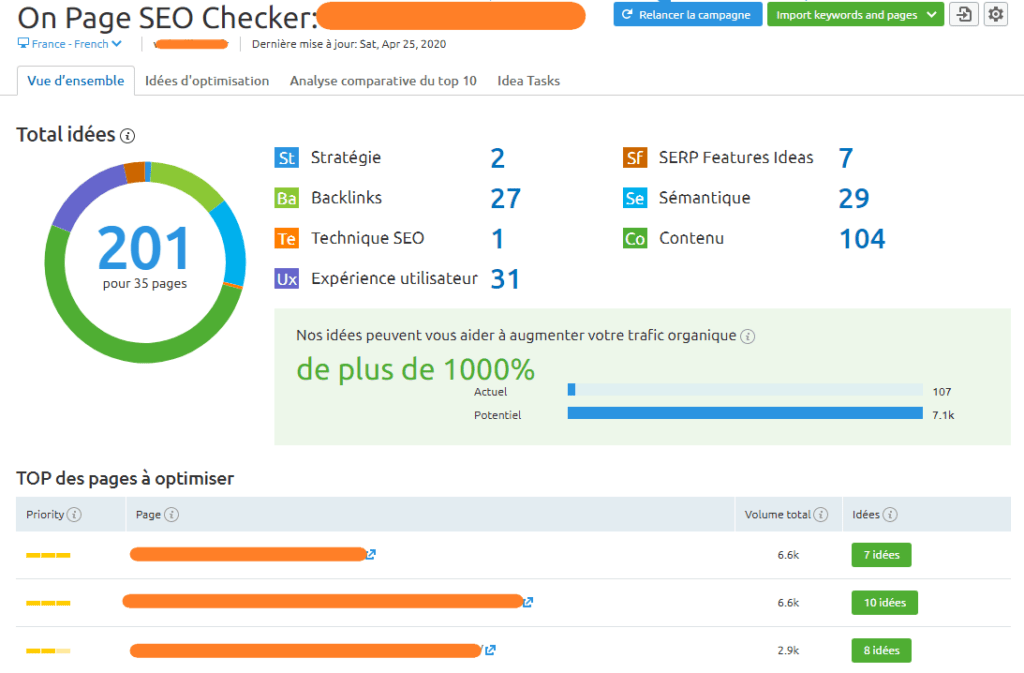Click the info icon beside Volume total
The image size is (1024, 673).
coord(822,514)
